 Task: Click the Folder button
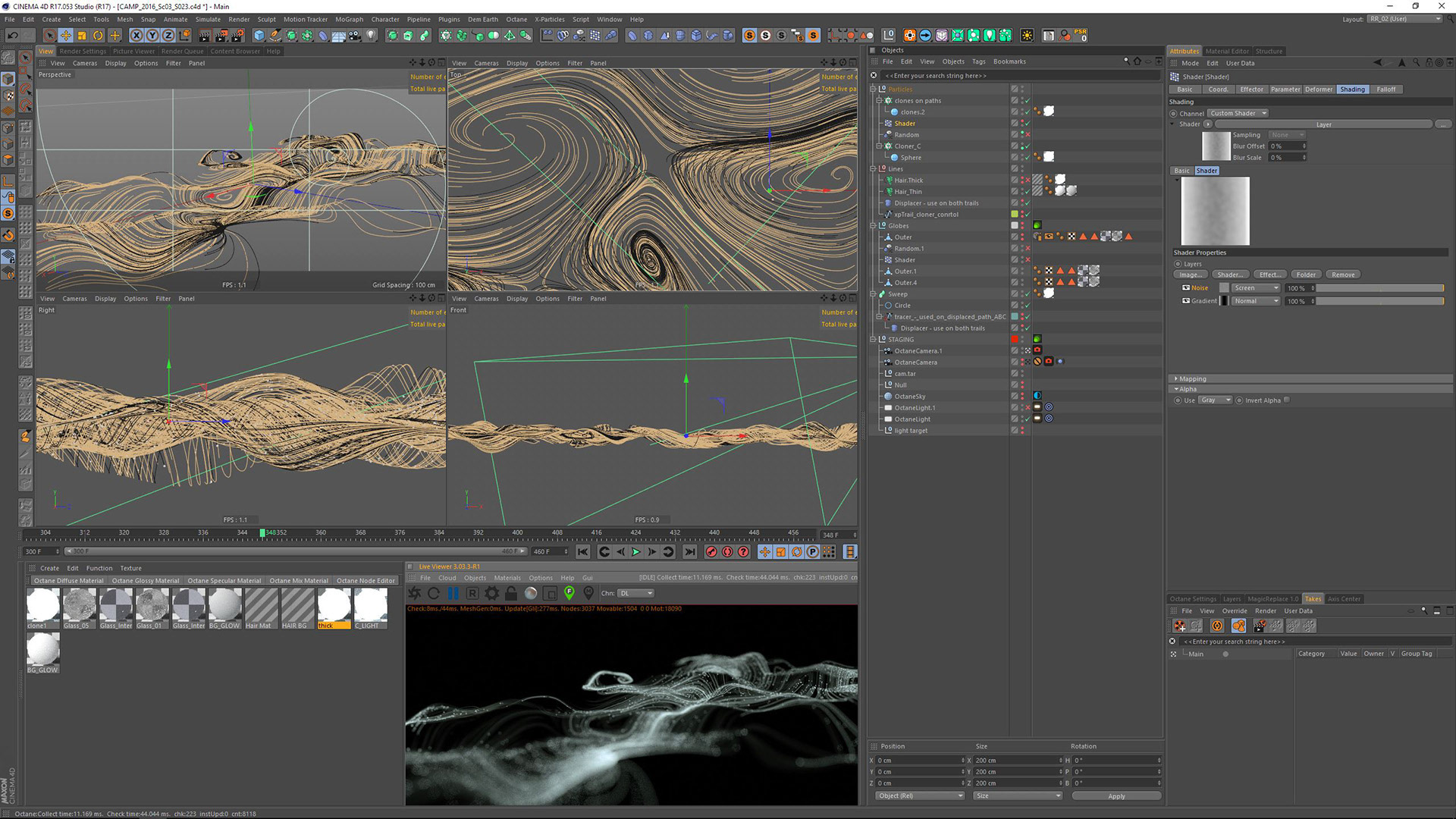(x=1306, y=275)
